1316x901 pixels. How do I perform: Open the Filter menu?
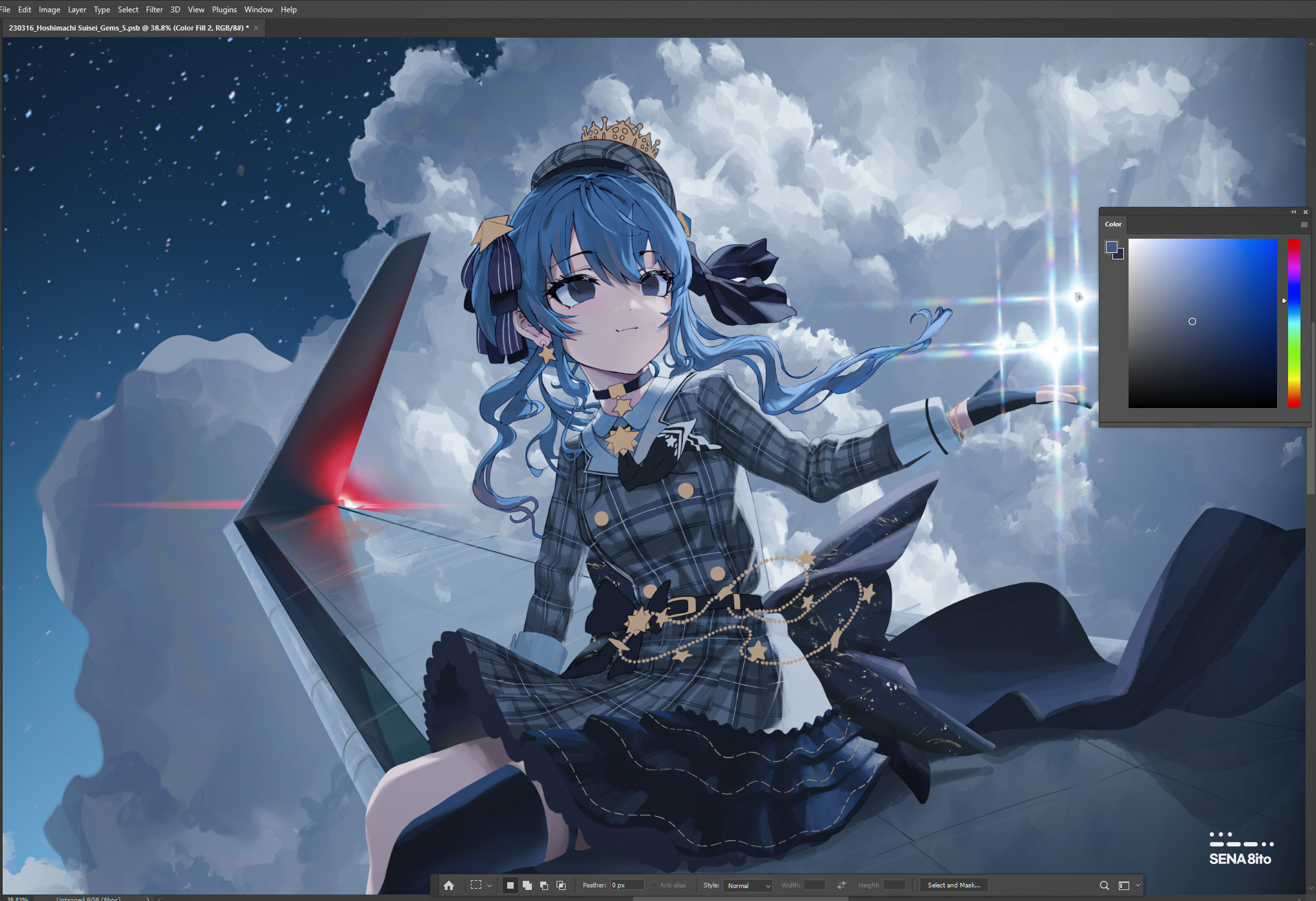[154, 10]
